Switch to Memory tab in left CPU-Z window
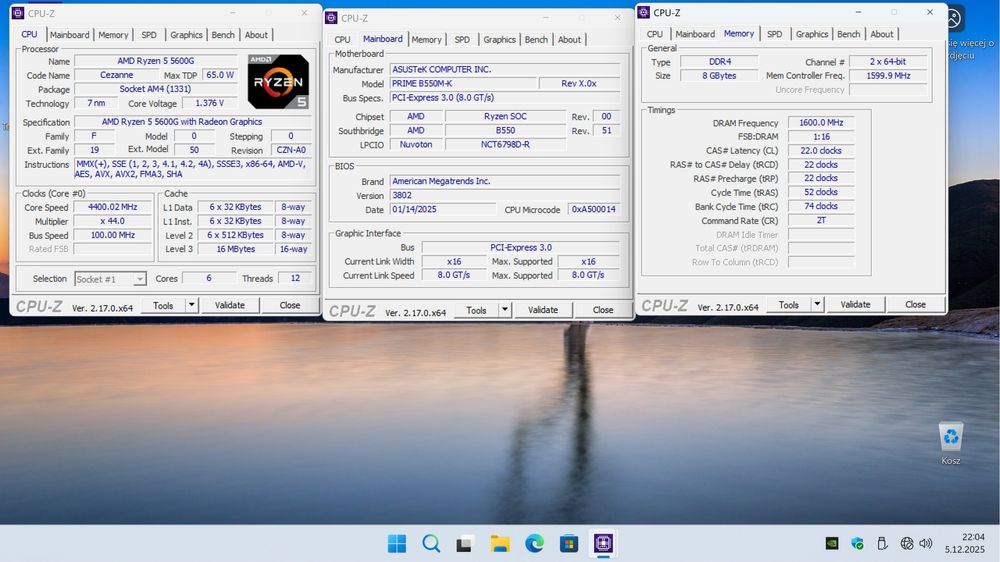 (x=113, y=35)
